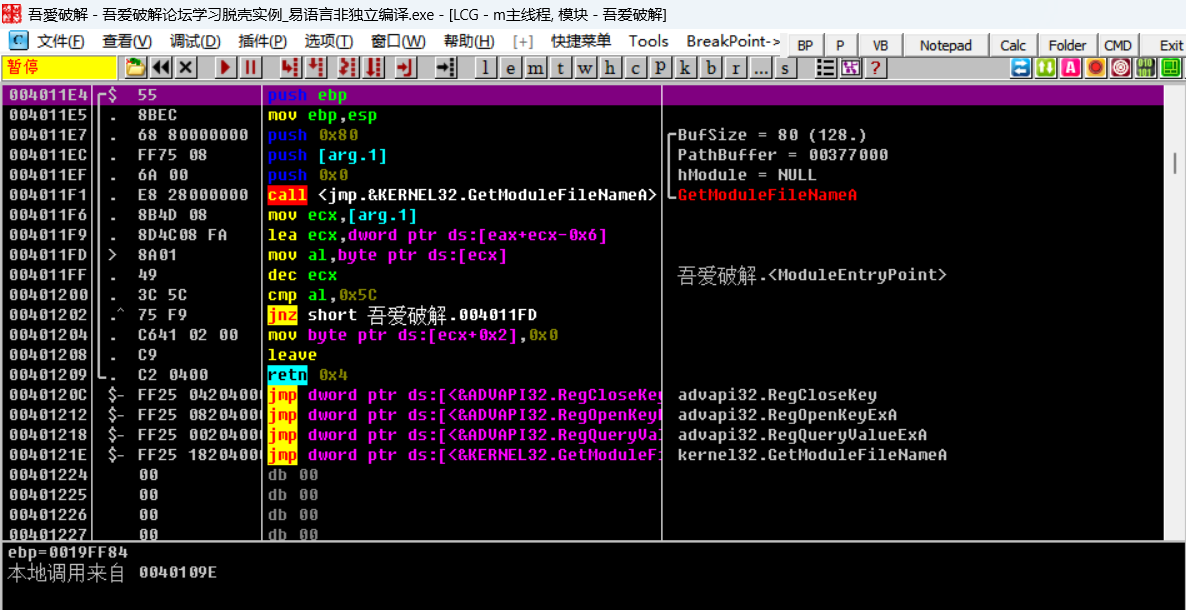Viewport: 1186px width, 610px height.
Task: Open the 帮助(H) menu
Action: point(469,41)
